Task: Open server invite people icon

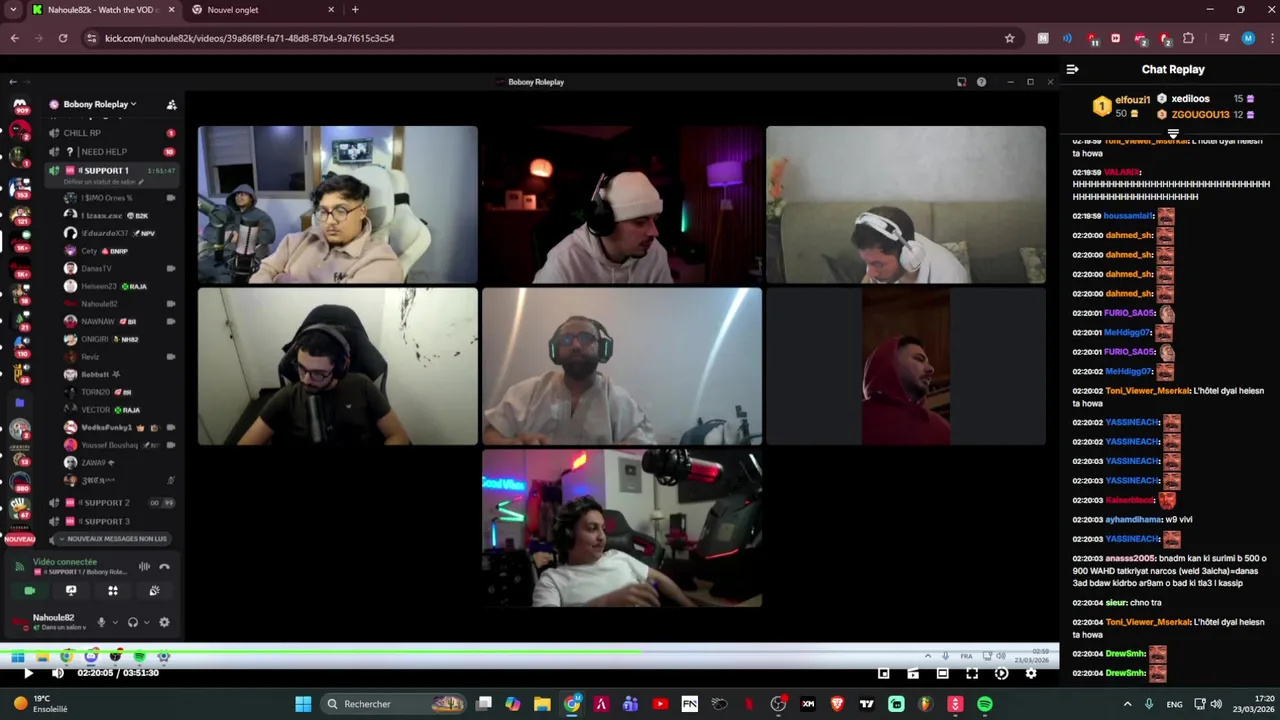Action: pyautogui.click(x=171, y=104)
